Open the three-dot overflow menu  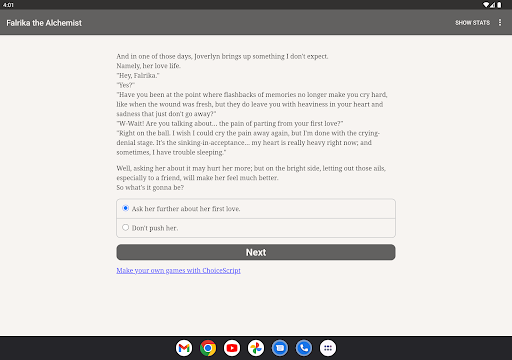500,22
